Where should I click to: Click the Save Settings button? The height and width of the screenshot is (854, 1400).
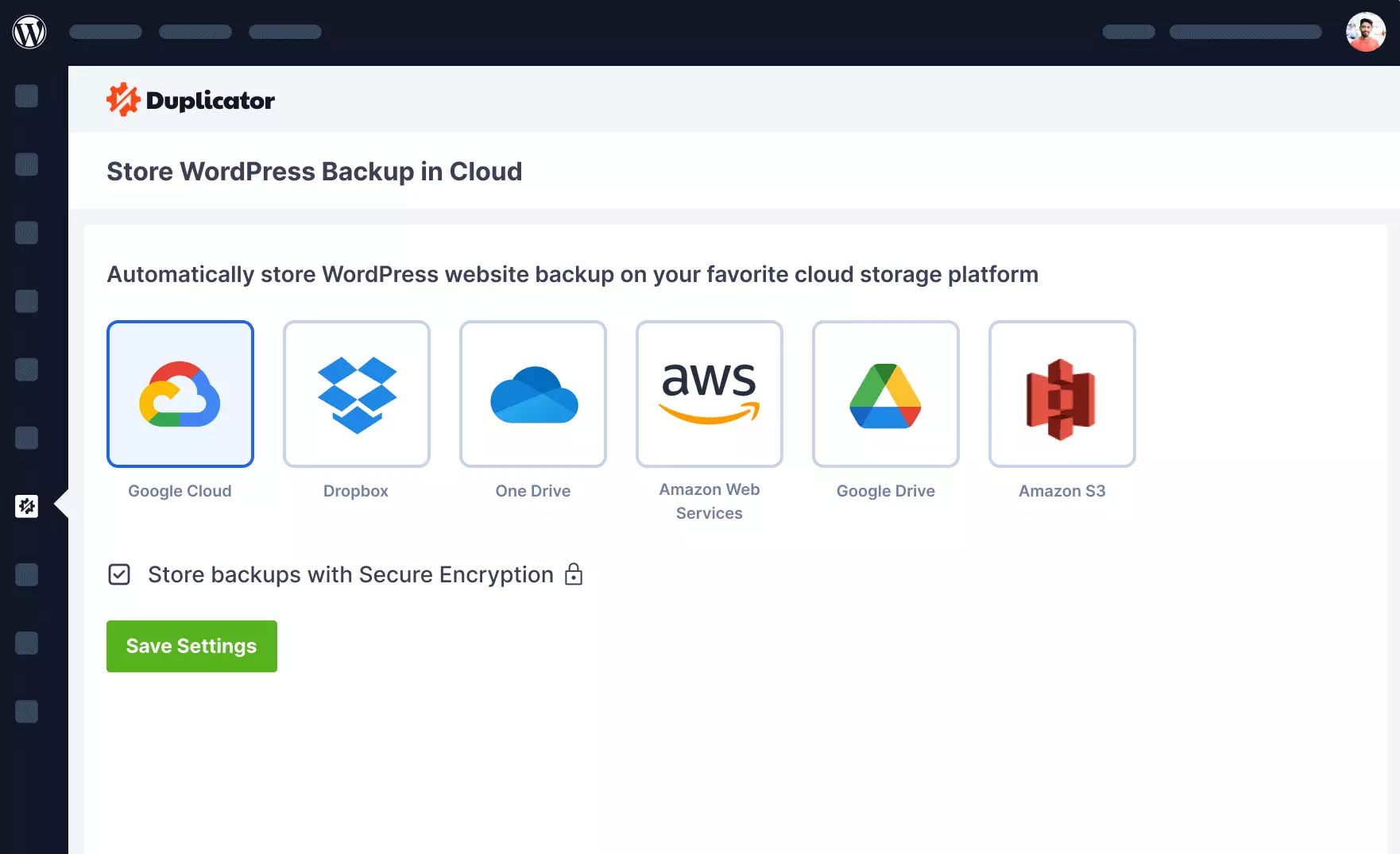tap(191, 646)
